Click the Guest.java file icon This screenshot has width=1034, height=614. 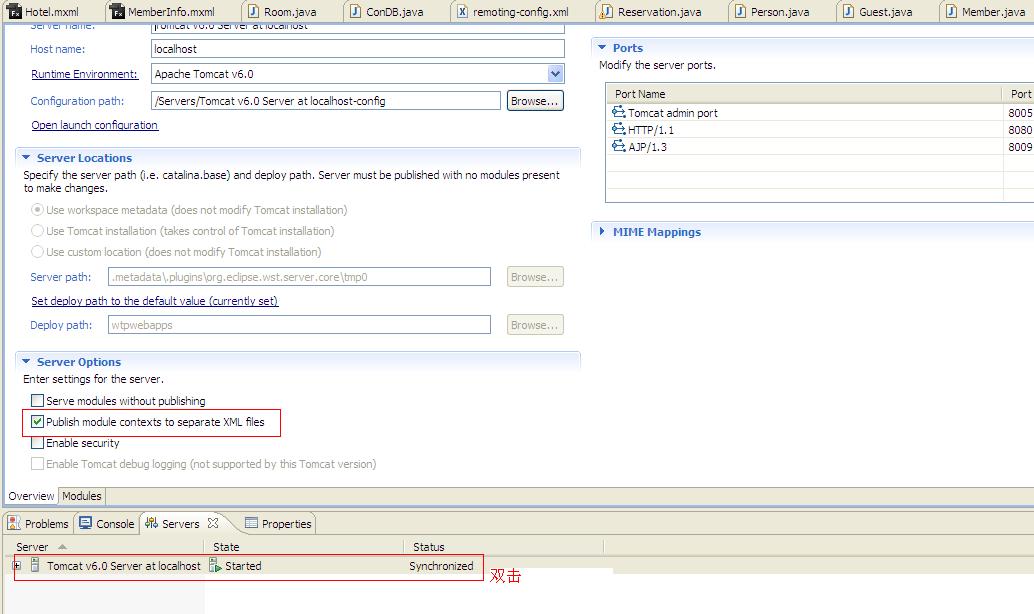coord(849,11)
